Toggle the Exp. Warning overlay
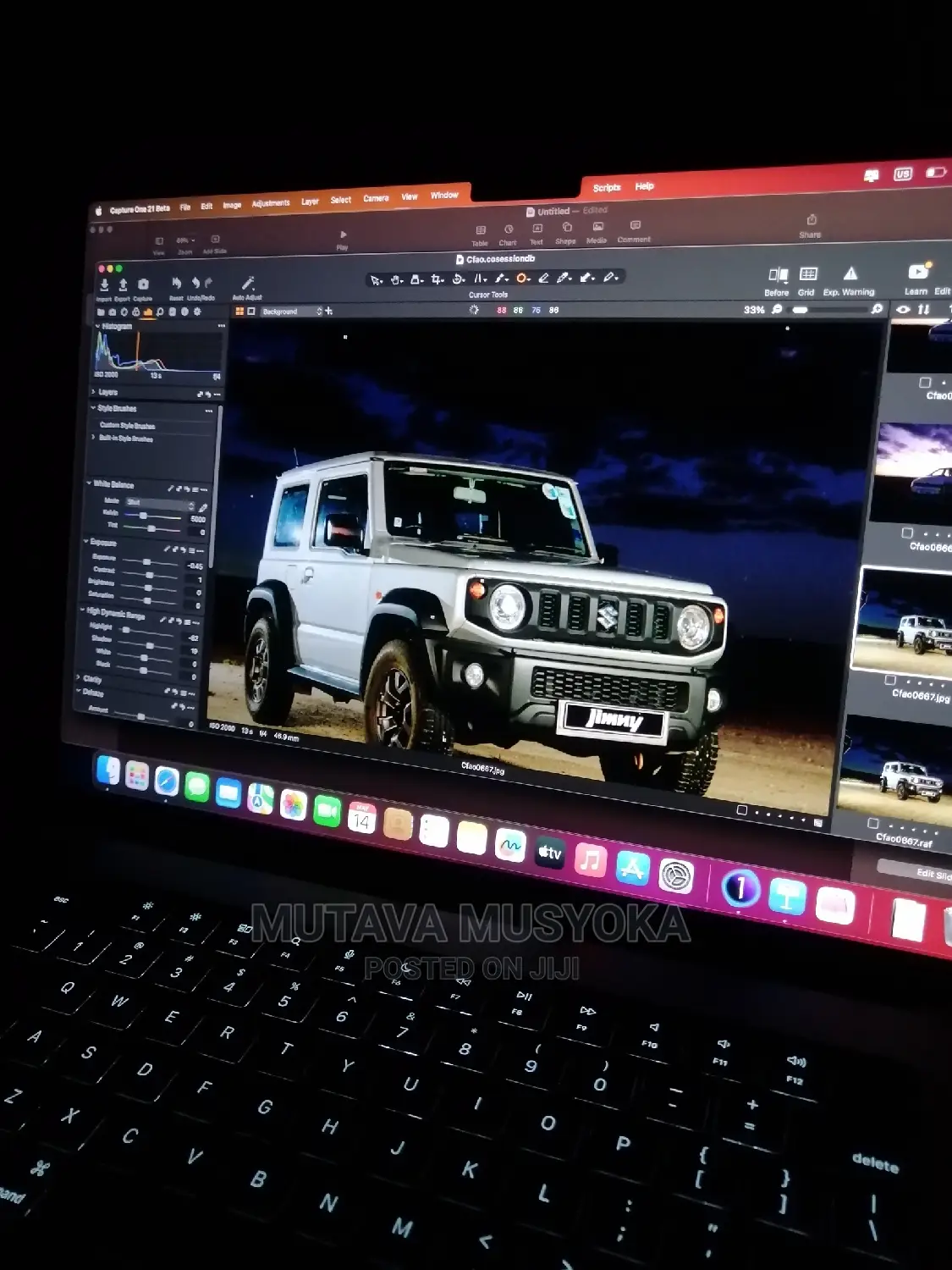 (x=850, y=273)
